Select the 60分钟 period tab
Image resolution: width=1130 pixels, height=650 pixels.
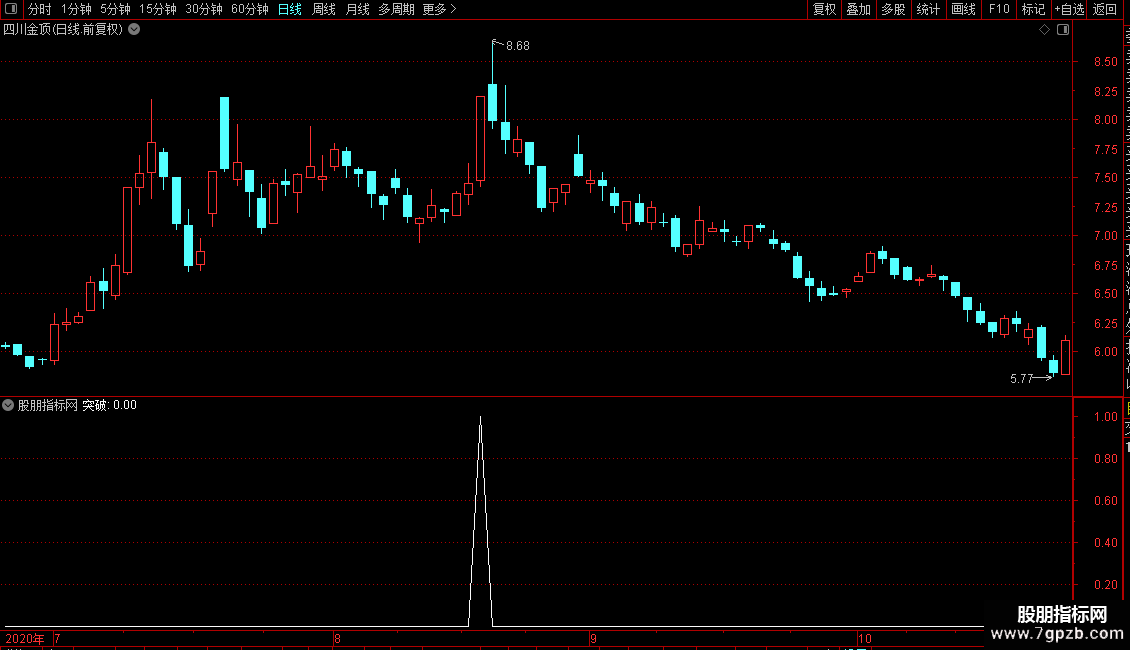click(x=249, y=9)
